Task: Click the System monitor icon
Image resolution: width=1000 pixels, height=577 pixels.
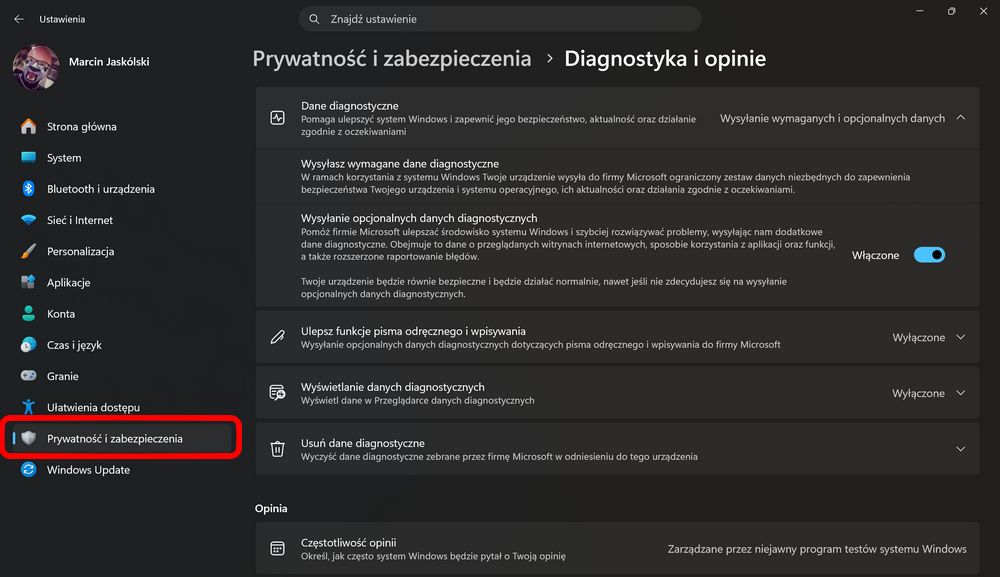Action: coord(28,157)
